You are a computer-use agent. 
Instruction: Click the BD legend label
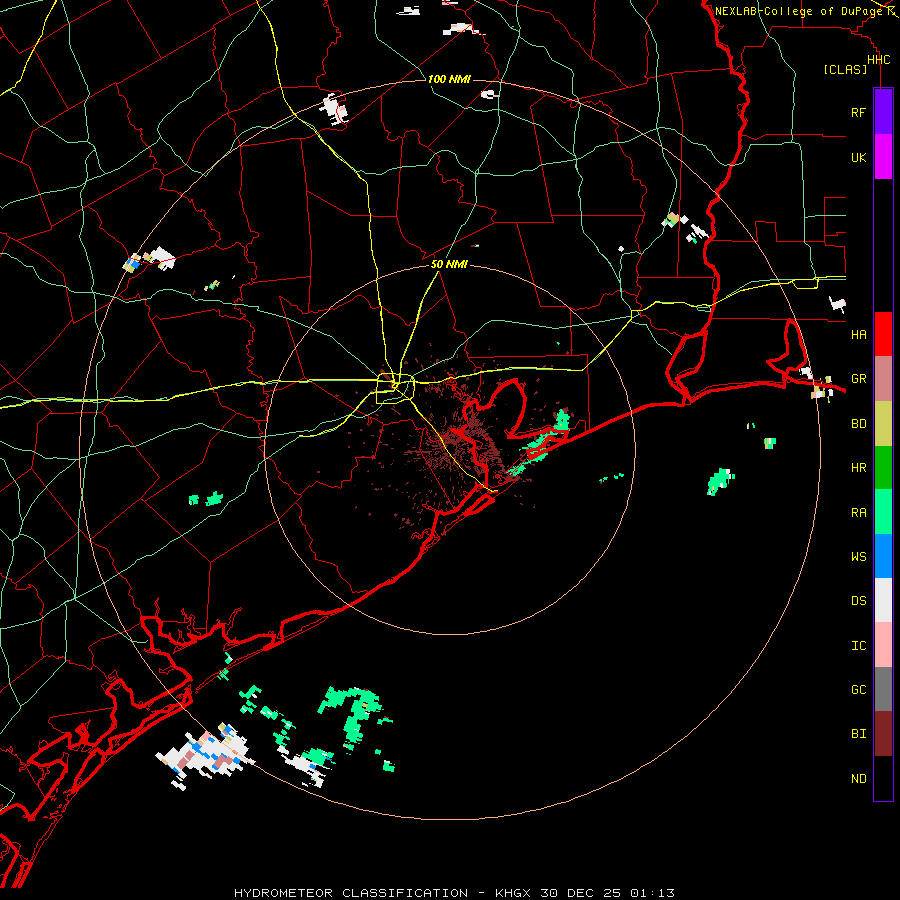(x=858, y=424)
